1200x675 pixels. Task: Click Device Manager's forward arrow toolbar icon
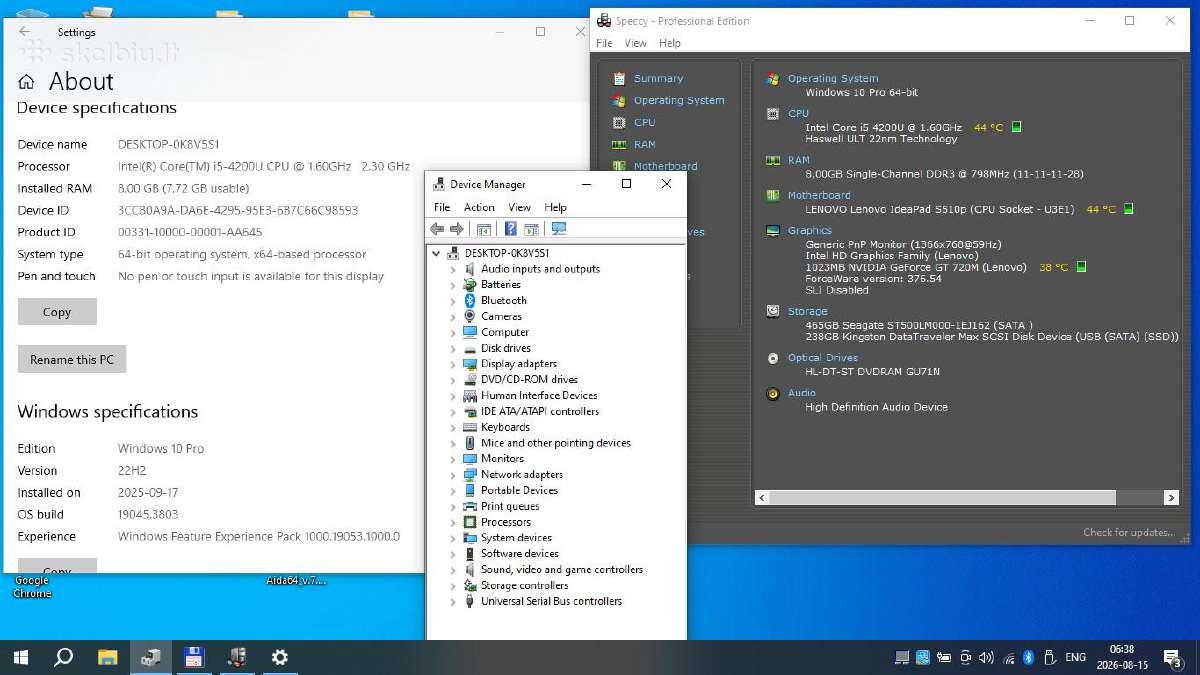[456, 229]
